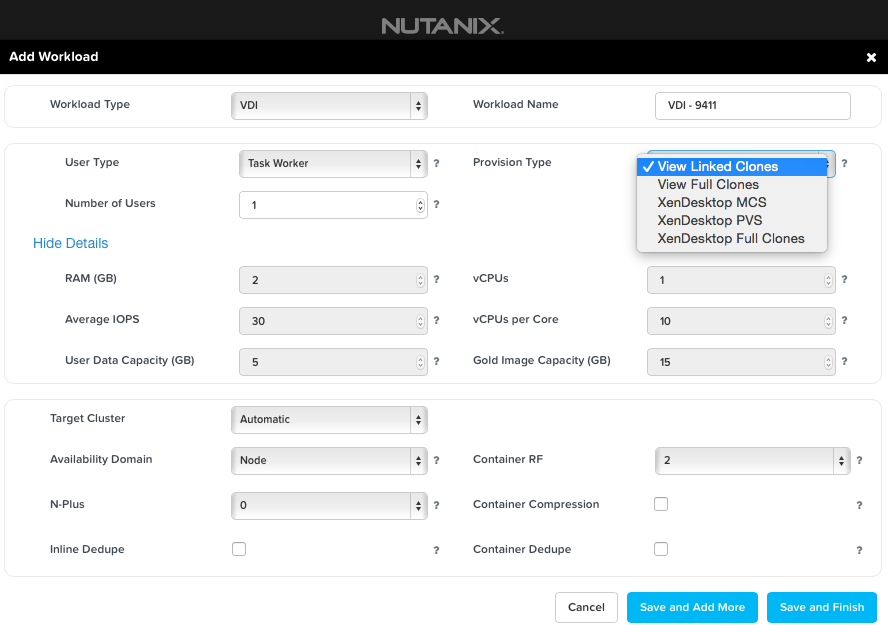Choose XenDesktop Full Clones option

tap(732, 239)
